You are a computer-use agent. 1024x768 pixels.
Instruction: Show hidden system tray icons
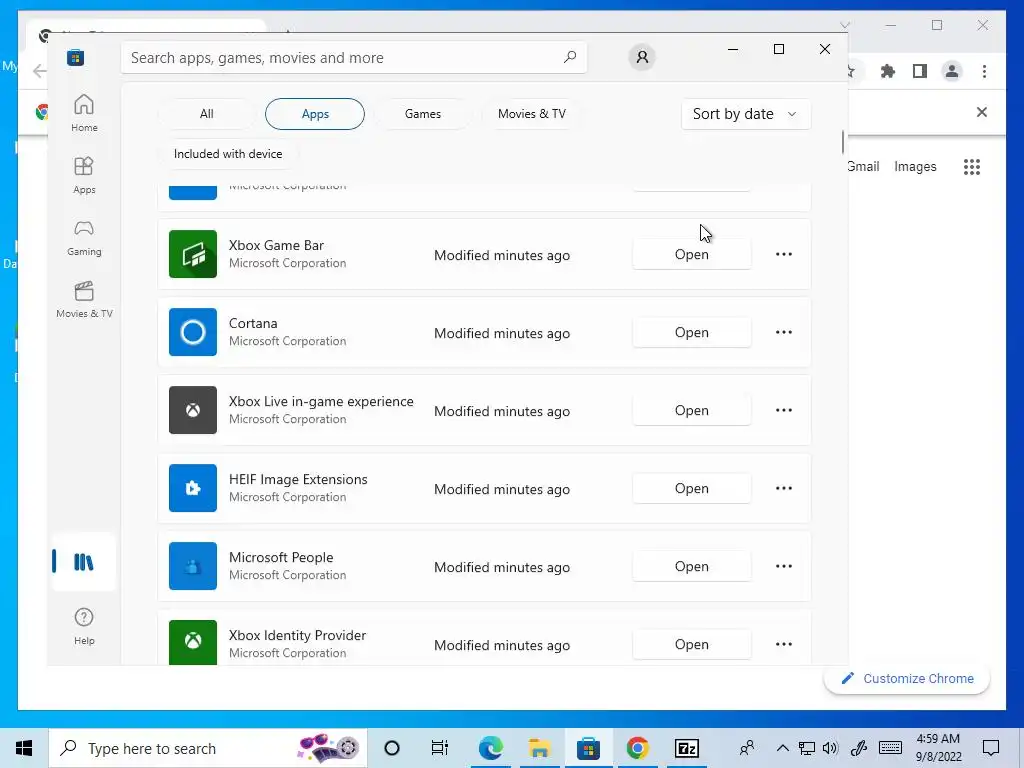pos(782,748)
